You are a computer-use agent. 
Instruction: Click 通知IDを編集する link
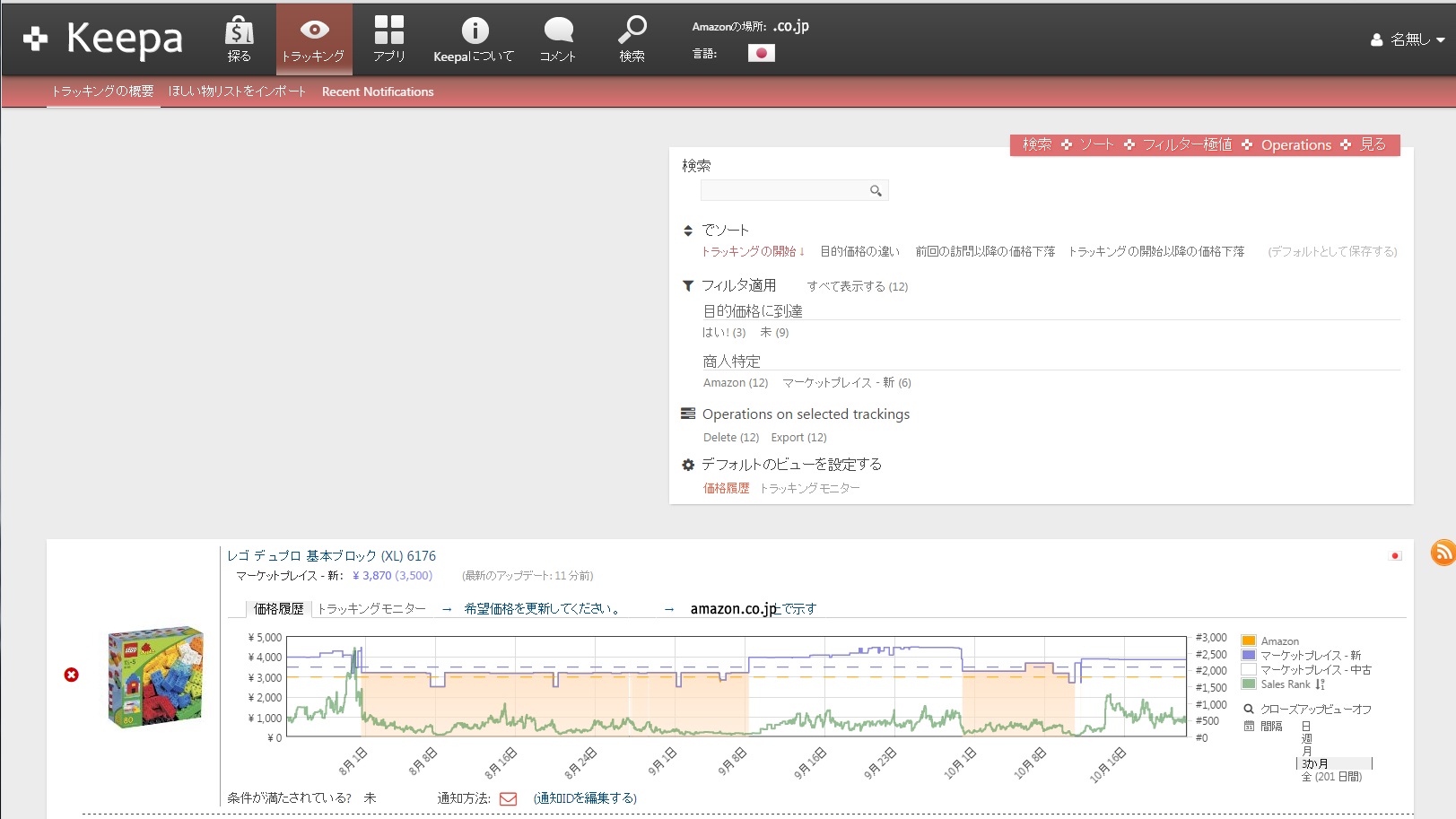tap(585, 798)
